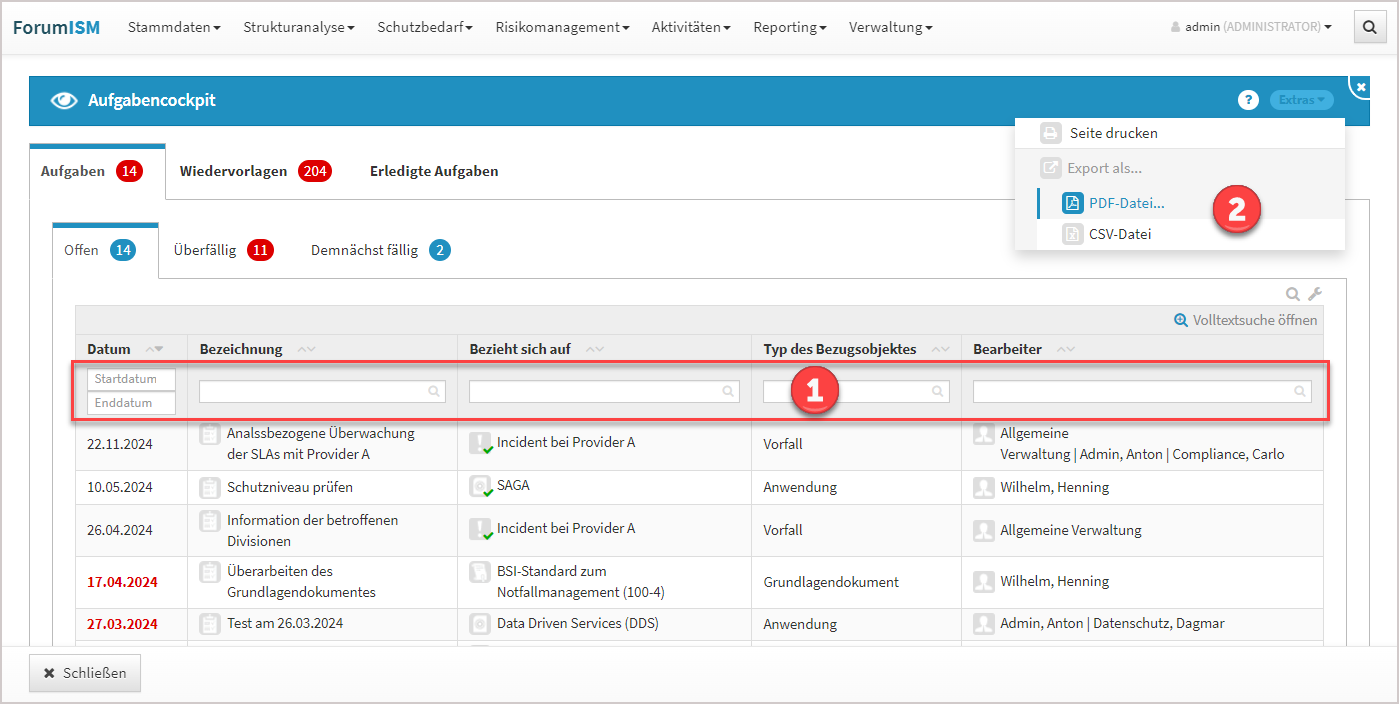Click the small magnifier icon above table
Image resolution: width=1399 pixels, height=704 pixels.
pos(1293,294)
